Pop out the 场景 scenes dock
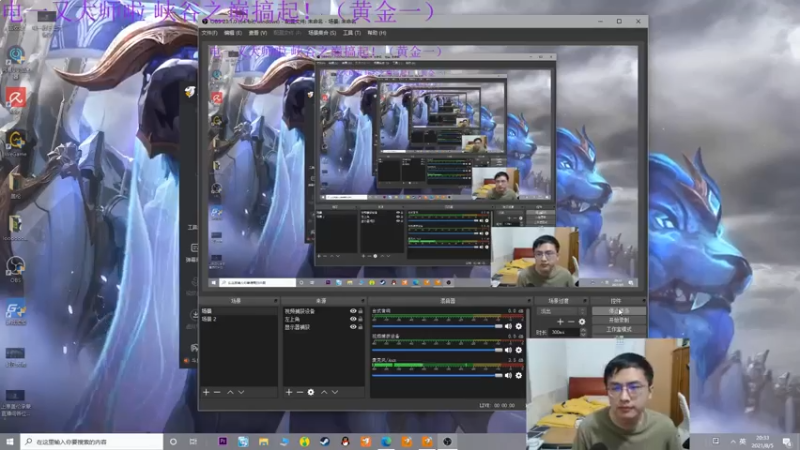The width and height of the screenshot is (800, 450). (276, 301)
